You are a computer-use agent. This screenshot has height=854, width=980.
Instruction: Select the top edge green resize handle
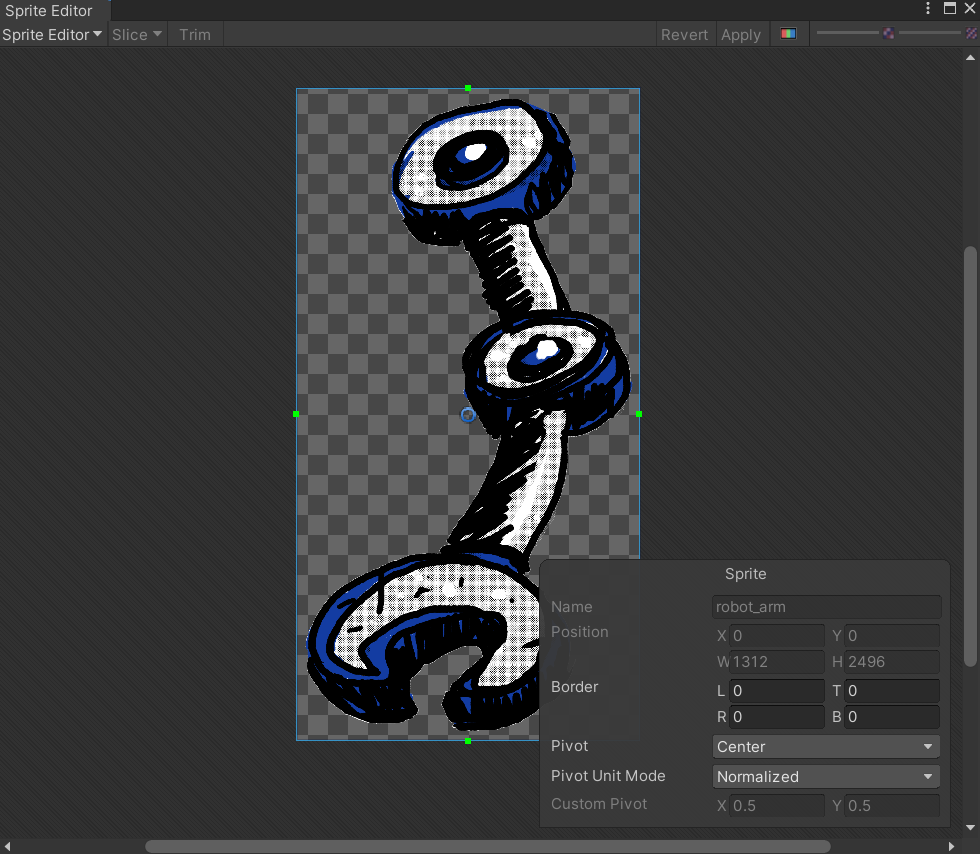[x=468, y=88]
